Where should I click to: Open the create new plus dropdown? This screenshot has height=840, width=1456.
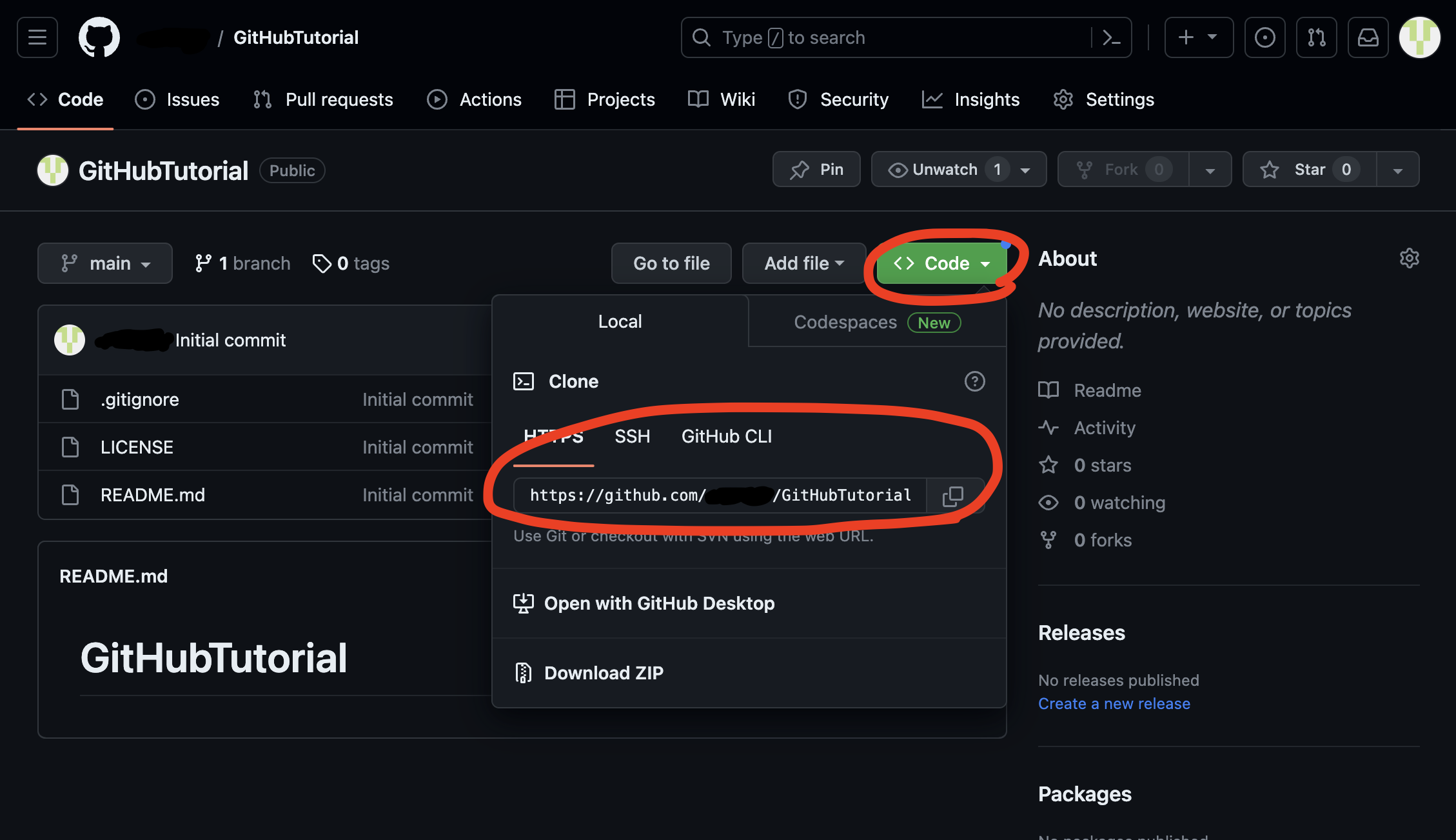1199,37
